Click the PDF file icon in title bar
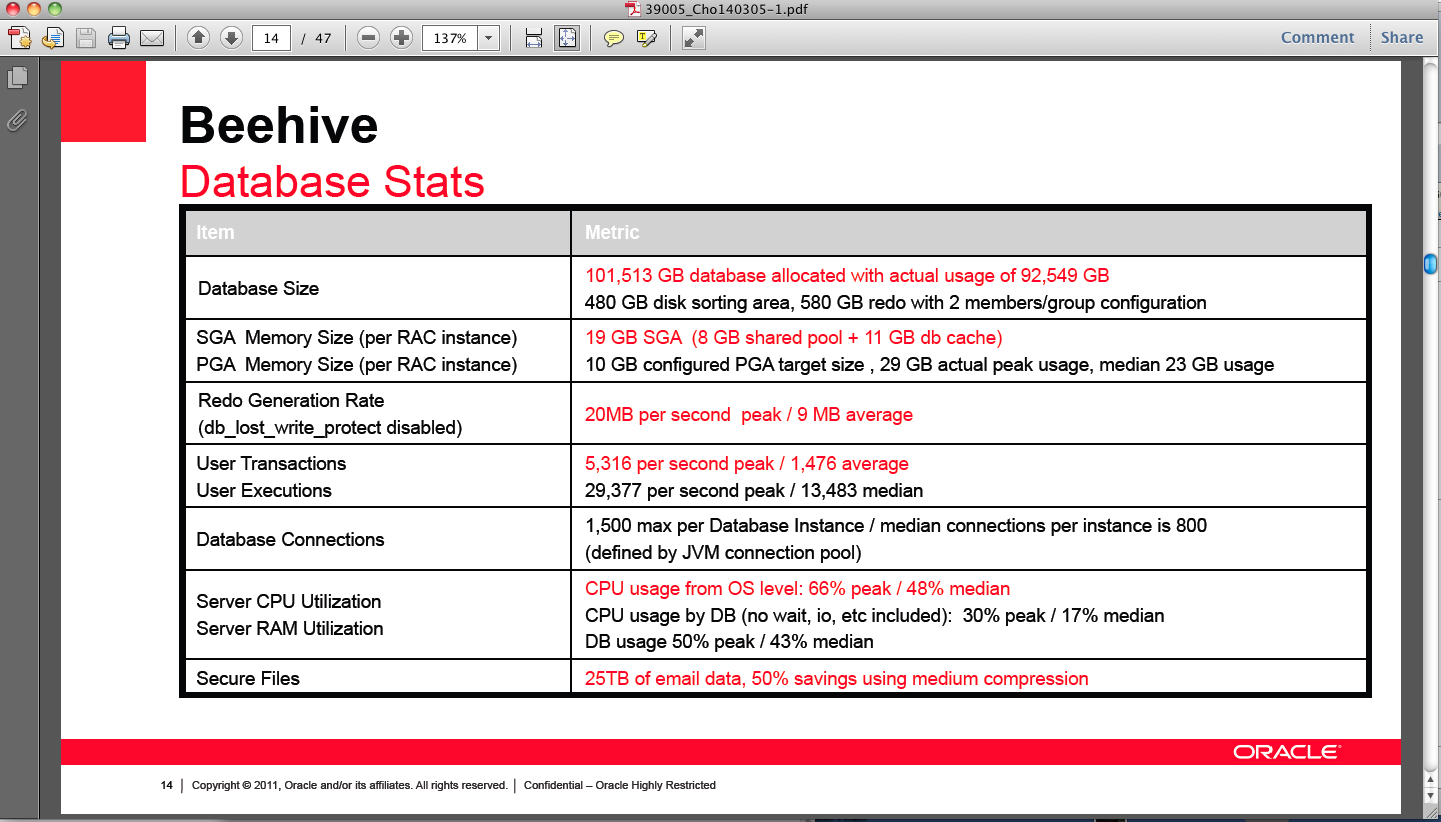 tap(632, 9)
